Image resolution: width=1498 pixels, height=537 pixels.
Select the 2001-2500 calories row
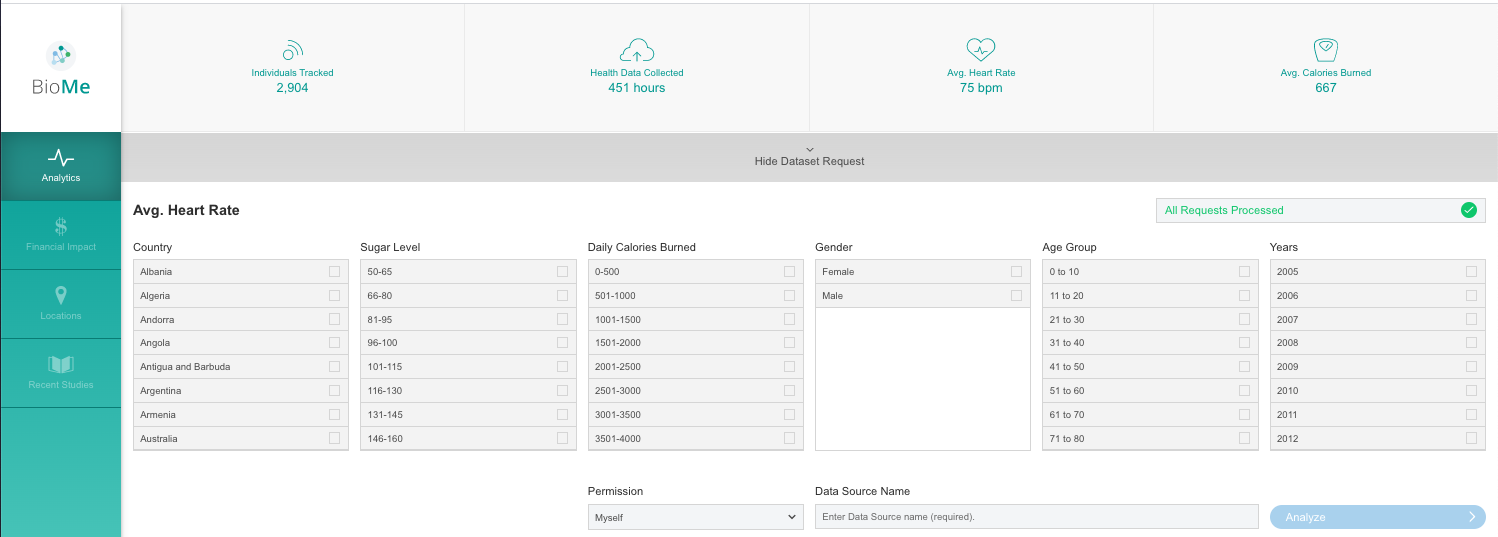coord(696,366)
